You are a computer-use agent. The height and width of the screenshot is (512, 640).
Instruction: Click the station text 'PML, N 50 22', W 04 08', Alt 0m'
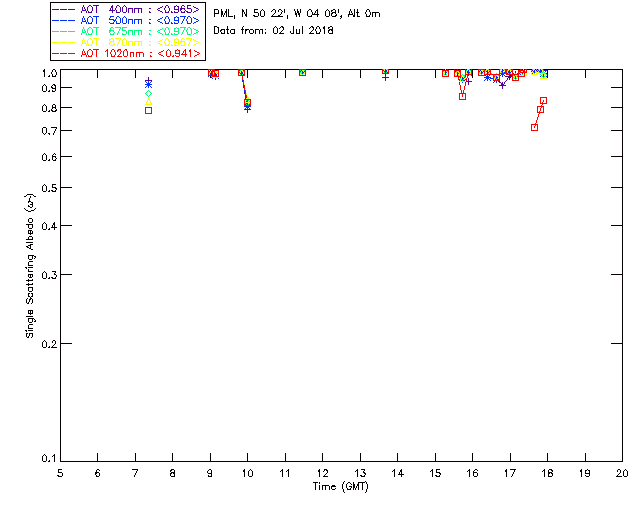297,14
